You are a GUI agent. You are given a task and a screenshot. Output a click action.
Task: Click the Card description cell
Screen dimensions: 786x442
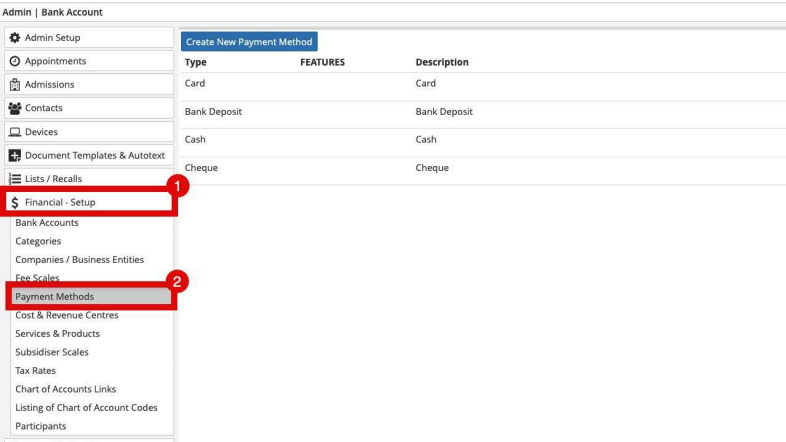pos(426,83)
